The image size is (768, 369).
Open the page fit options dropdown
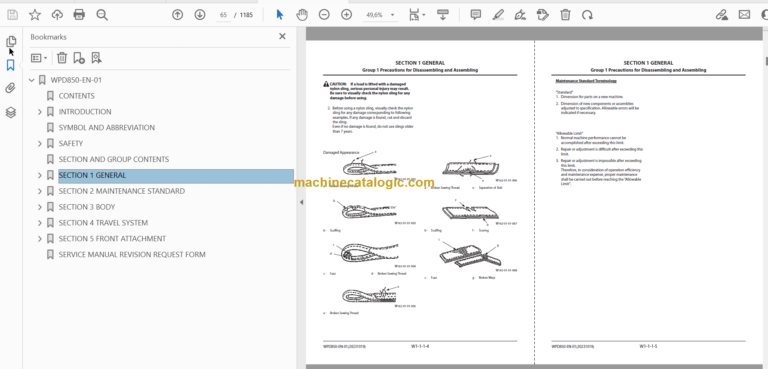coord(417,15)
